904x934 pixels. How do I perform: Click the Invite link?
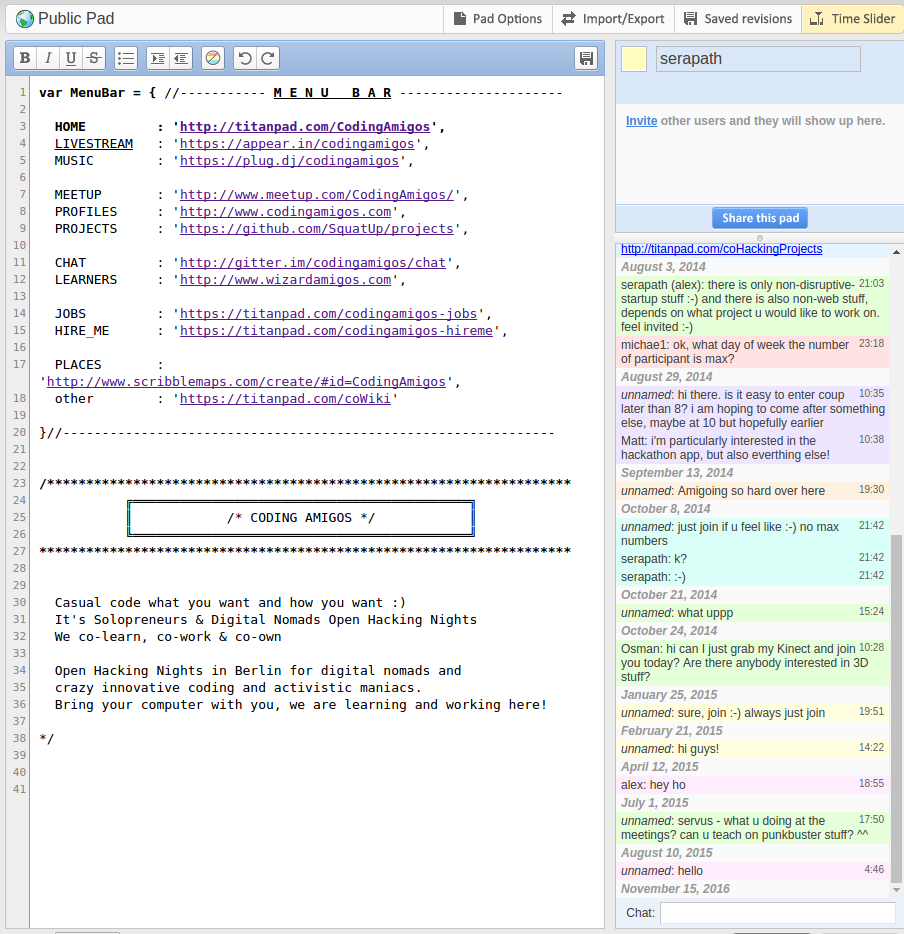(641, 121)
